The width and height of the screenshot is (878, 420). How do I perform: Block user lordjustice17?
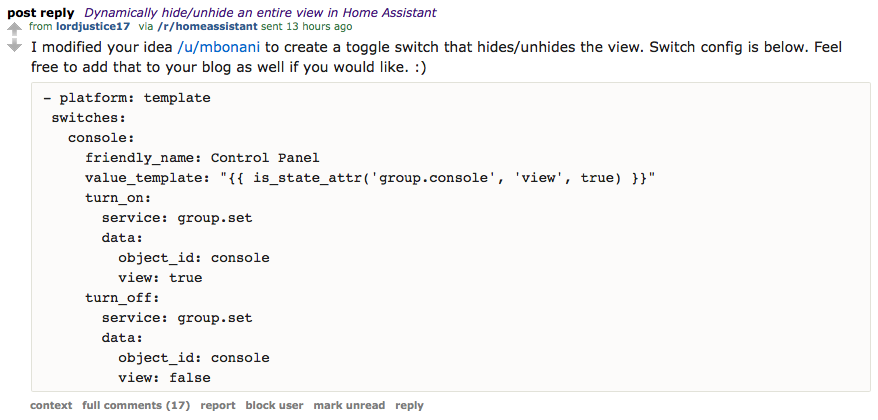click(274, 405)
